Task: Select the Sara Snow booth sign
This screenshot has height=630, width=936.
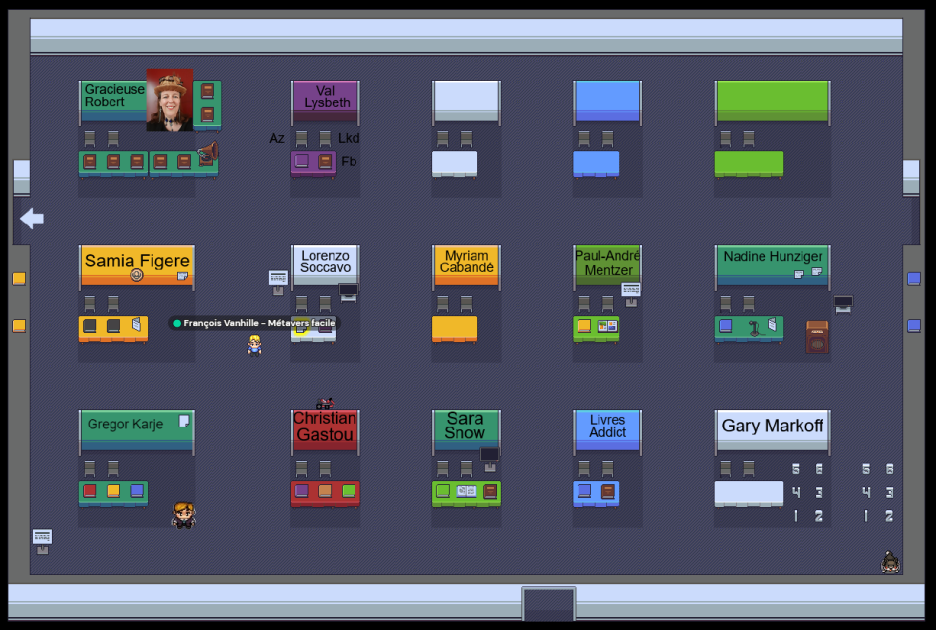Action: pos(466,428)
